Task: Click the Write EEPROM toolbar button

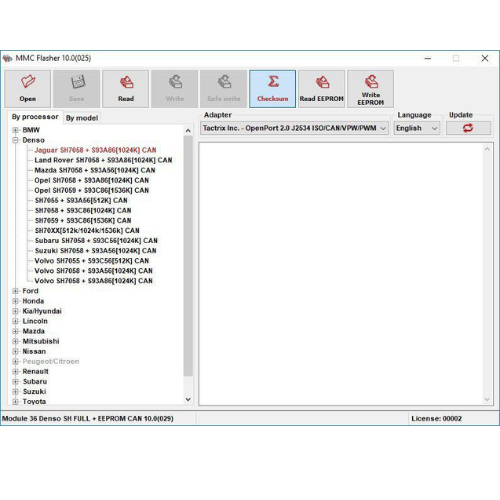Action: pos(371,89)
